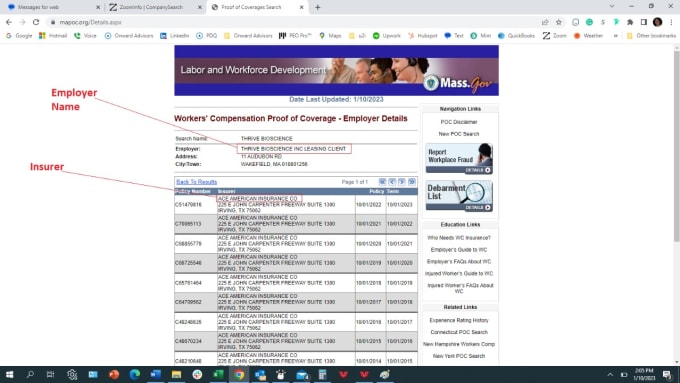Image resolution: width=680 pixels, height=383 pixels.
Task: Open New York POC Search link
Action: click(x=459, y=356)
